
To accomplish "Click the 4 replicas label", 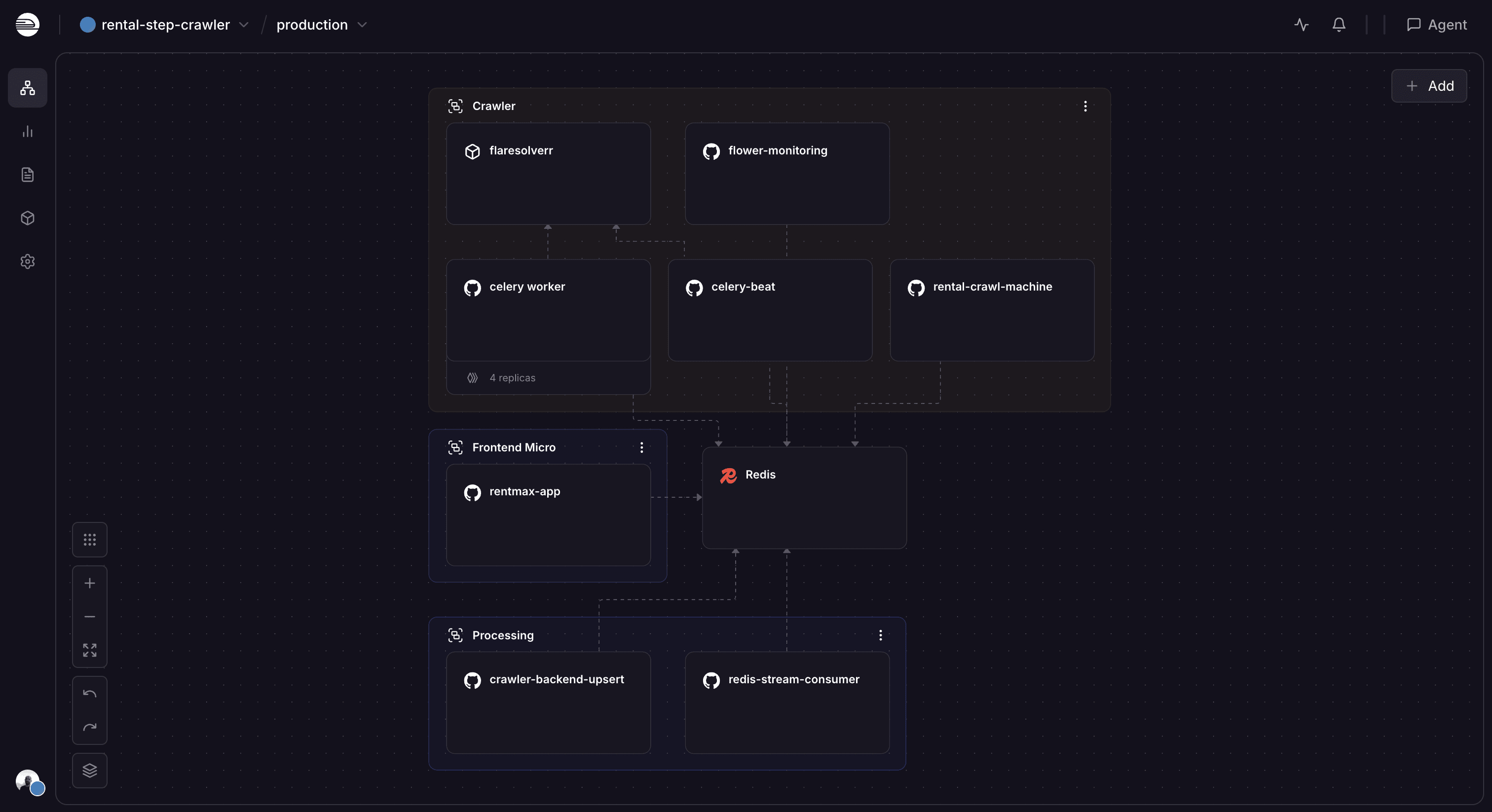I will 512,377.
